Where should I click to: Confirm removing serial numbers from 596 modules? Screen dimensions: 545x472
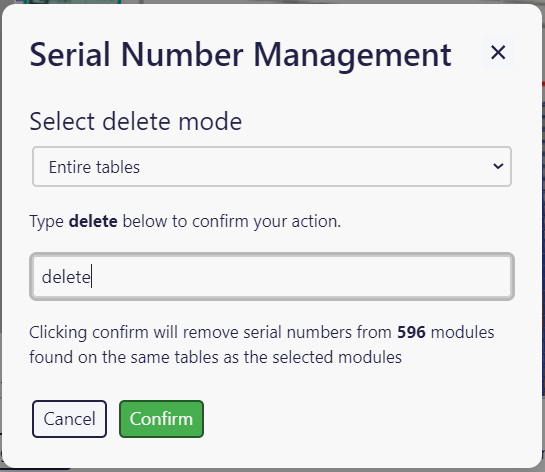tap(161, 419)
